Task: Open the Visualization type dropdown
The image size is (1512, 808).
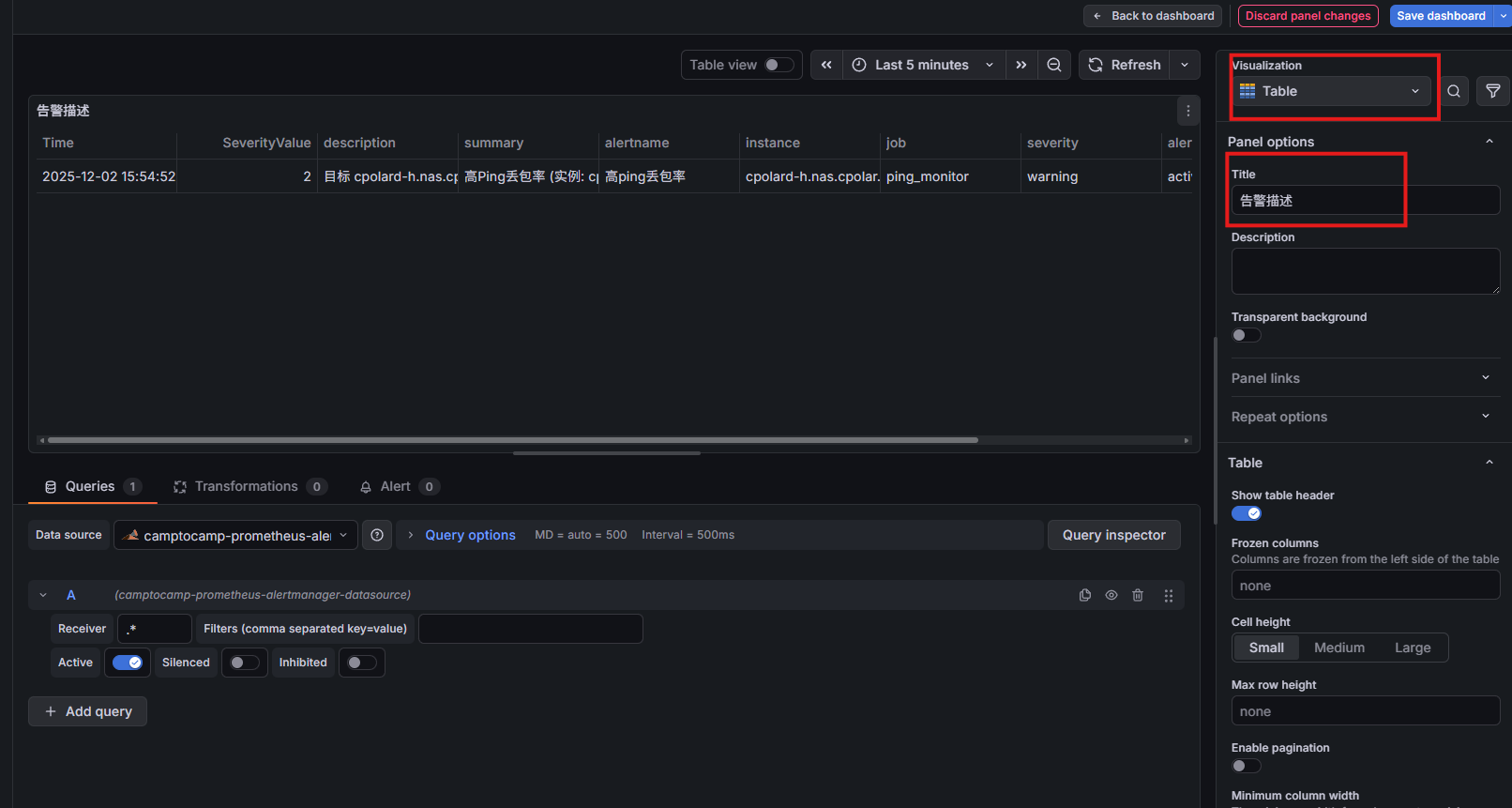Action: point(1331,91)
